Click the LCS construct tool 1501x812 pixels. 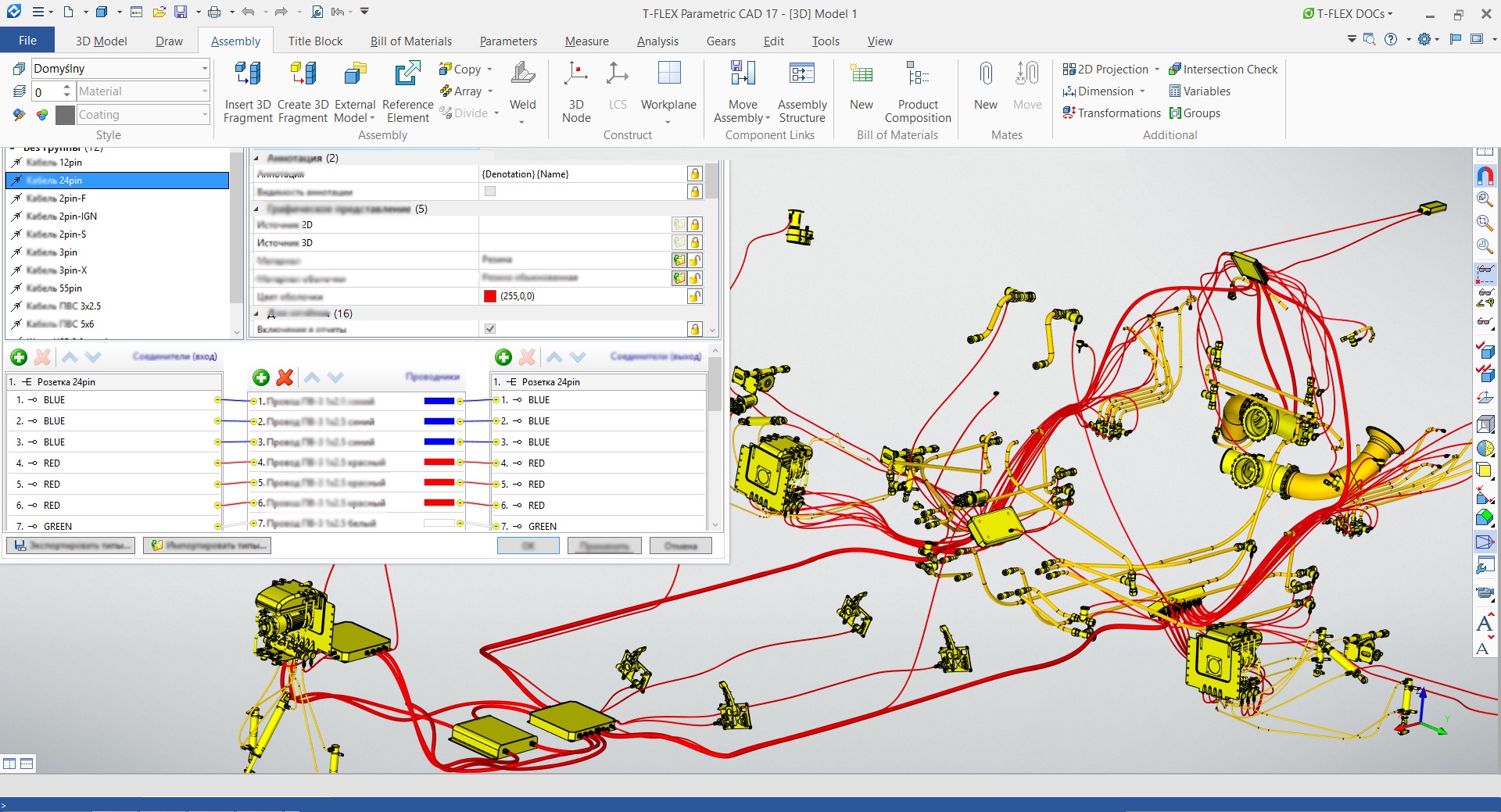618,86
